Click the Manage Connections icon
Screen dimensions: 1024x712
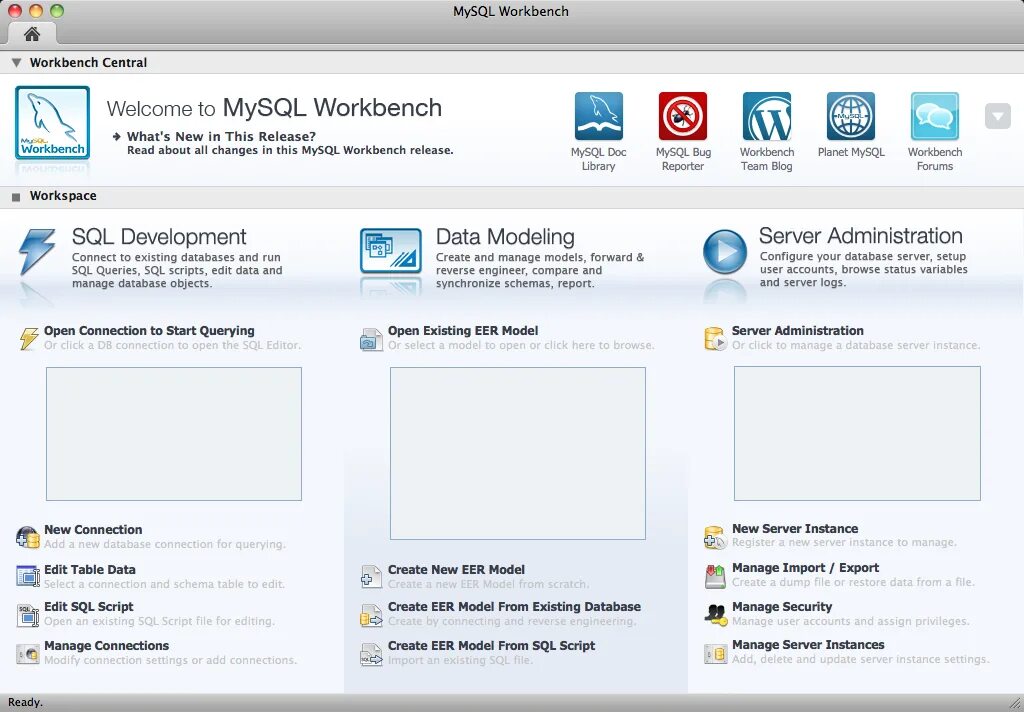[x=28, y=654]
